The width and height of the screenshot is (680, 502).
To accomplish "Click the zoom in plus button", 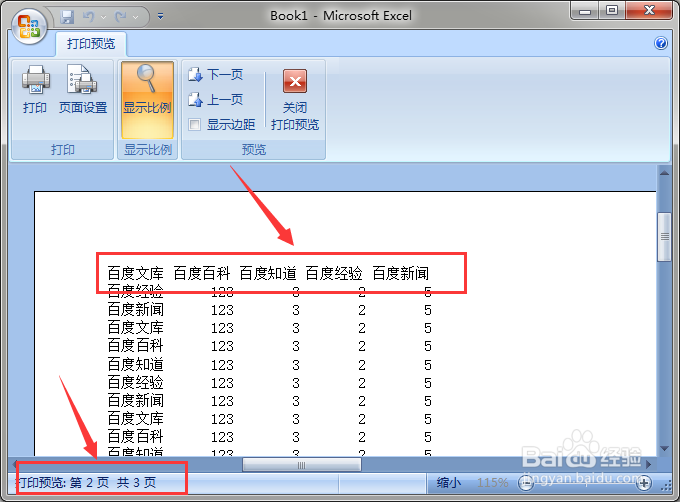I will 644,483.
